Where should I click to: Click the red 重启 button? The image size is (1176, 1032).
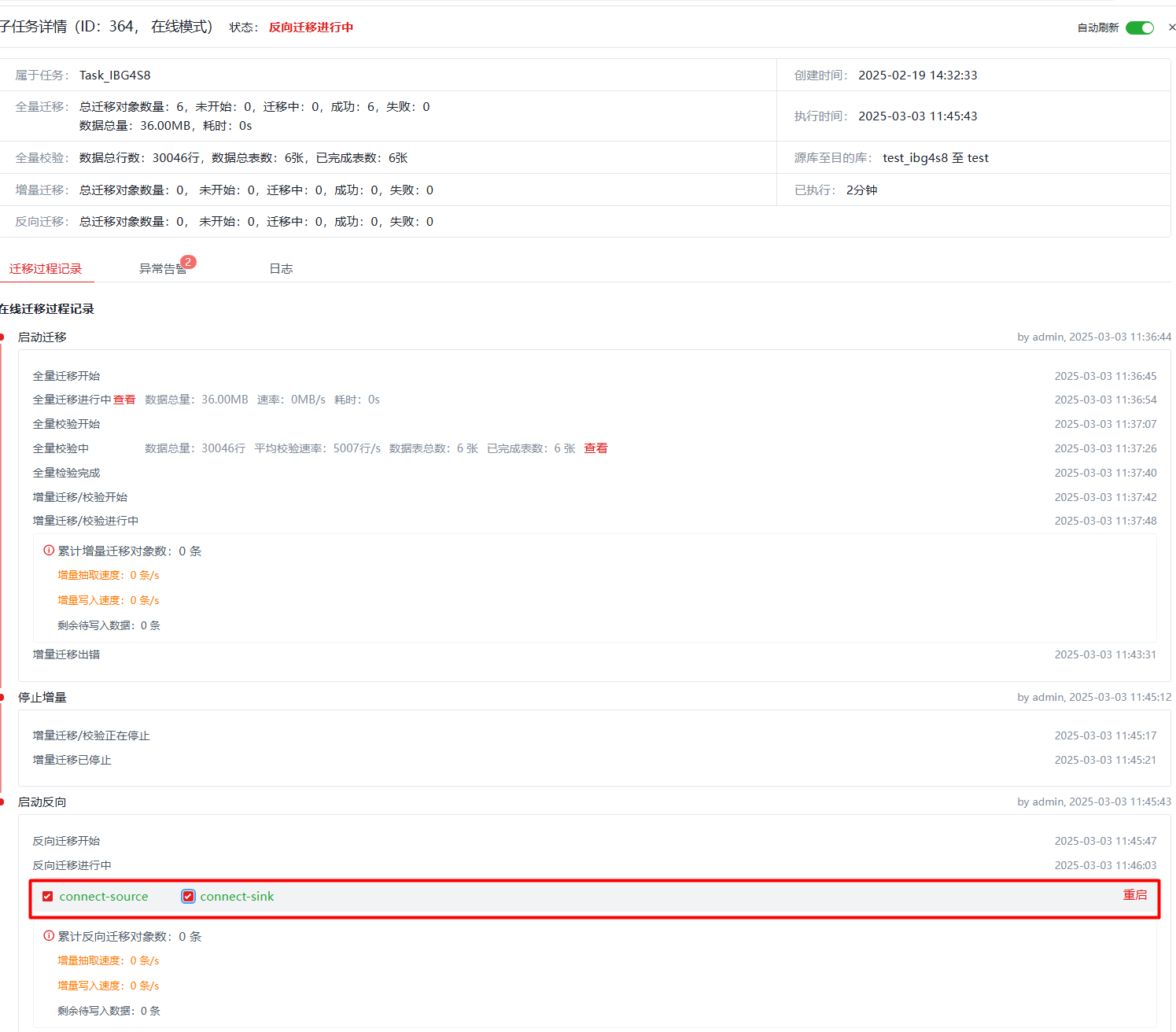coord(1134,895)
